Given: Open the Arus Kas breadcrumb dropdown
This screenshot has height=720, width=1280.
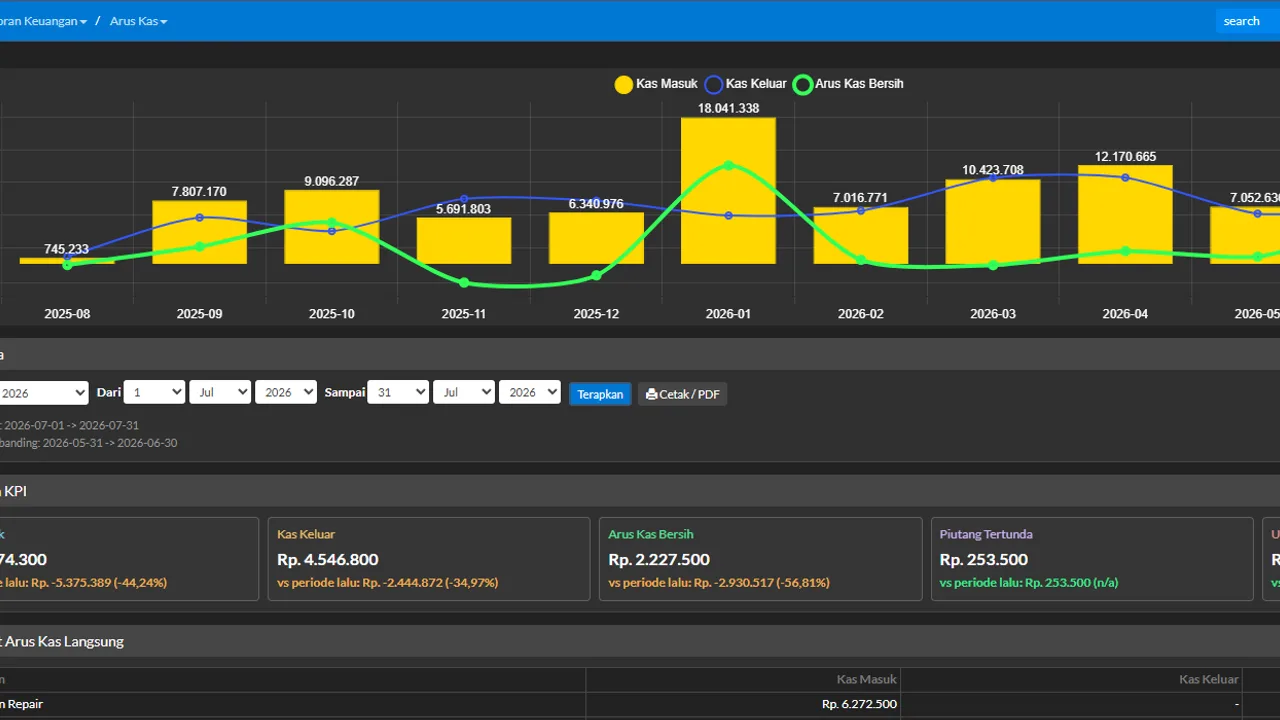Looking at the screenshot, I should [138, 21].
